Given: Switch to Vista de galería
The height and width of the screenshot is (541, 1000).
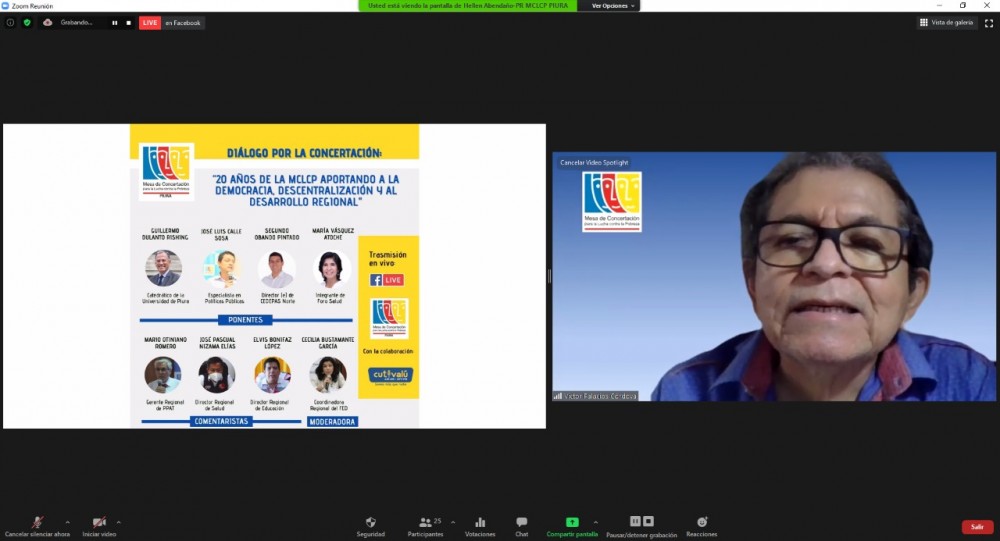Looking at the screenshot, I should 947,22.
